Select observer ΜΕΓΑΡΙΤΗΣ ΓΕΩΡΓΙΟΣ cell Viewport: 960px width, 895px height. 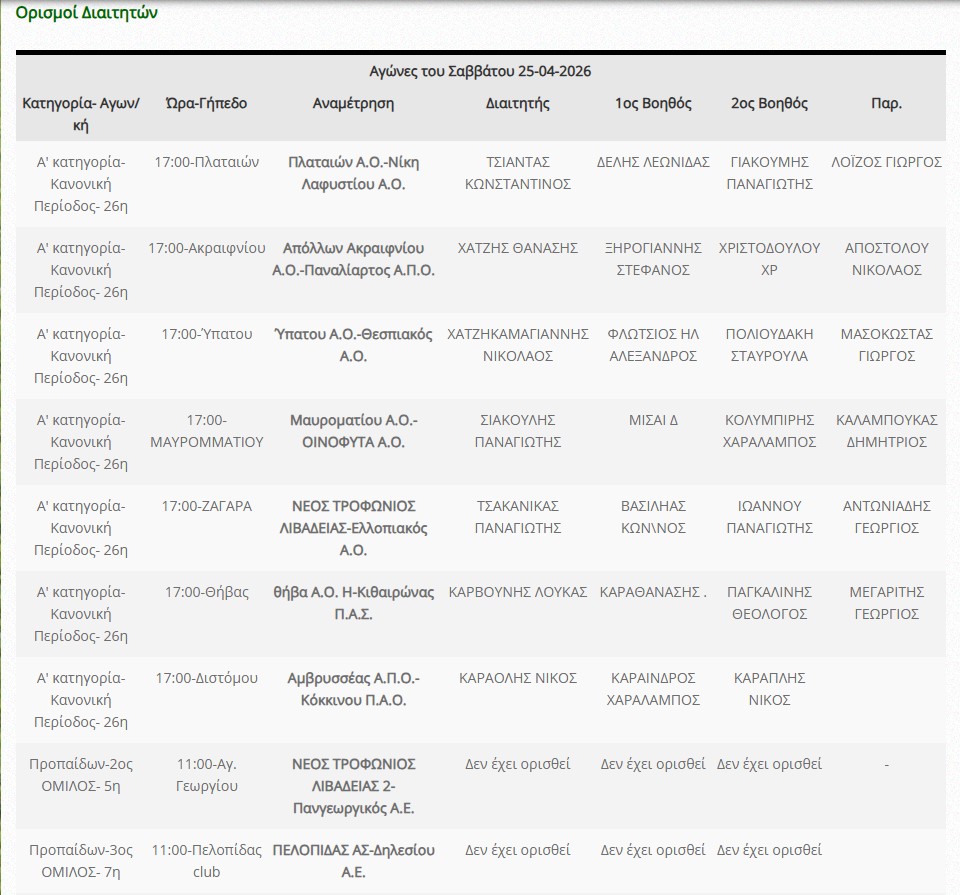pyautogui.click(x=886, y=603)
